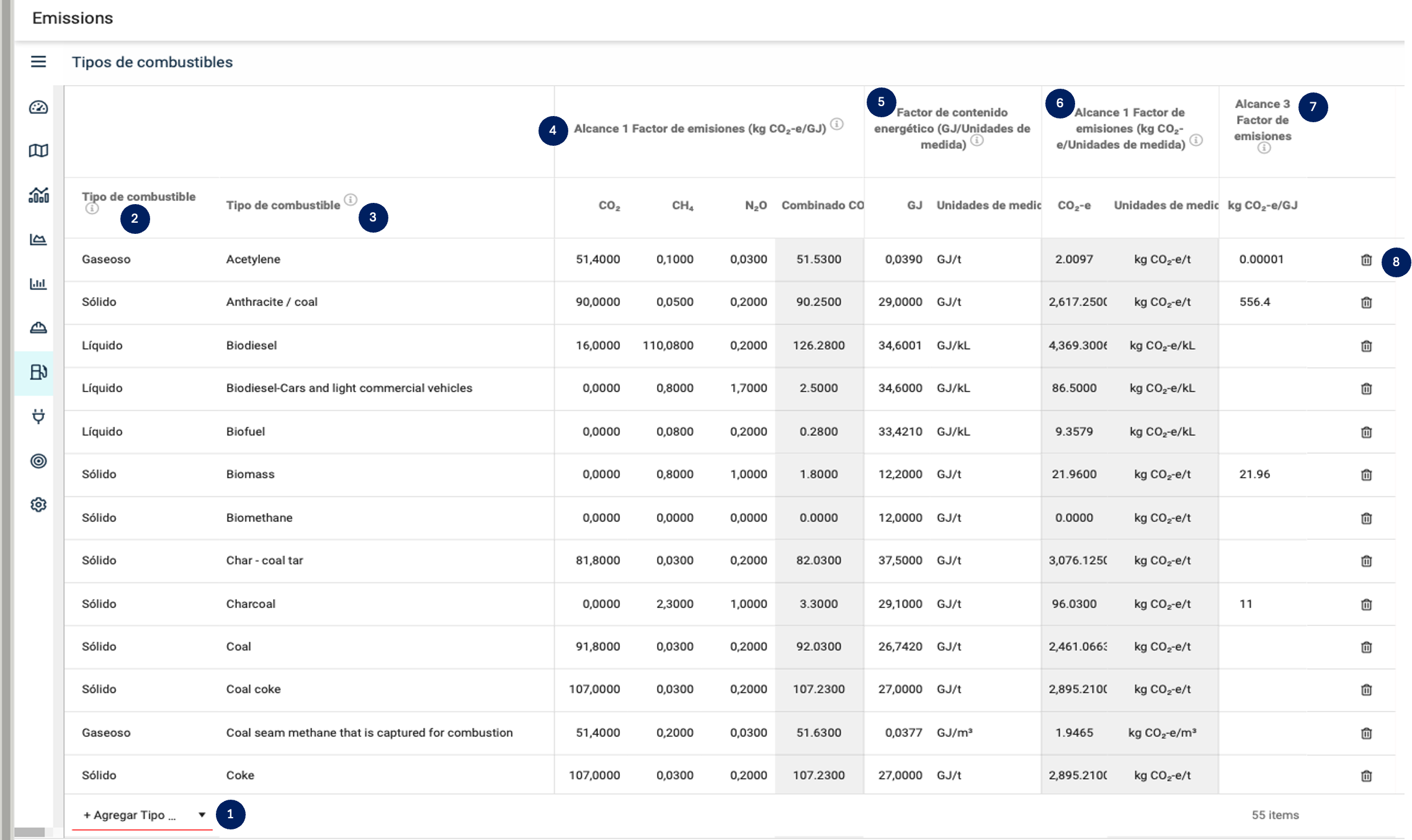
Task: Click info icon beside Alcance 1 kg CO₂-e/GJ header
Action: [x=837, y=124]
